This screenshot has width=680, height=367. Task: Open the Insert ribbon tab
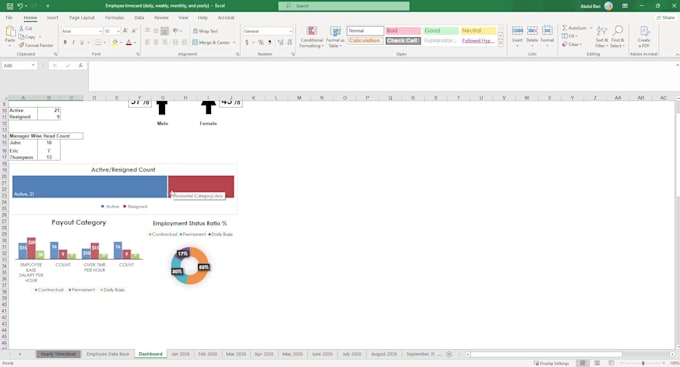(52, 18)
